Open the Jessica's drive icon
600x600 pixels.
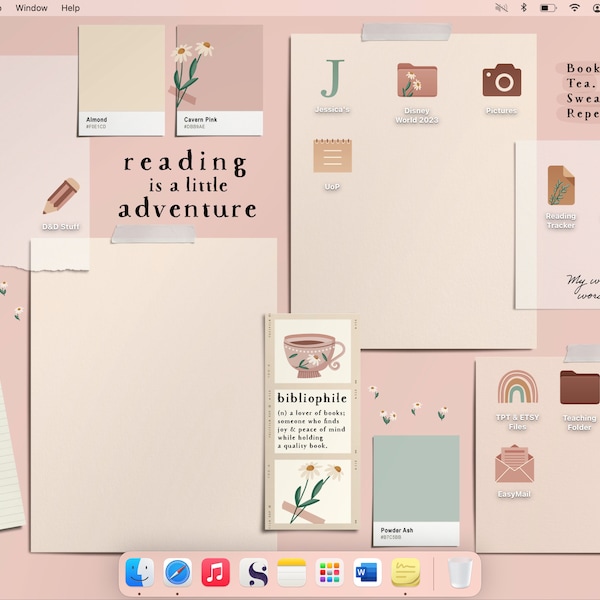tap(333, 79)
